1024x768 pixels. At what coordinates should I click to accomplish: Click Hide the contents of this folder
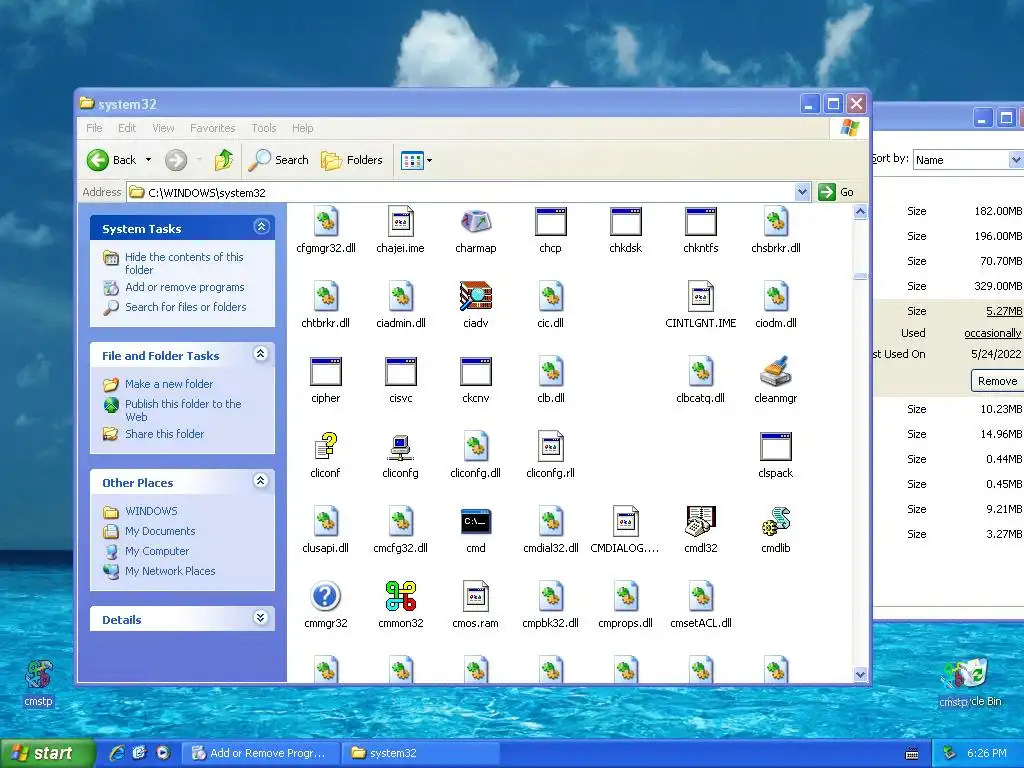point(184,263)
